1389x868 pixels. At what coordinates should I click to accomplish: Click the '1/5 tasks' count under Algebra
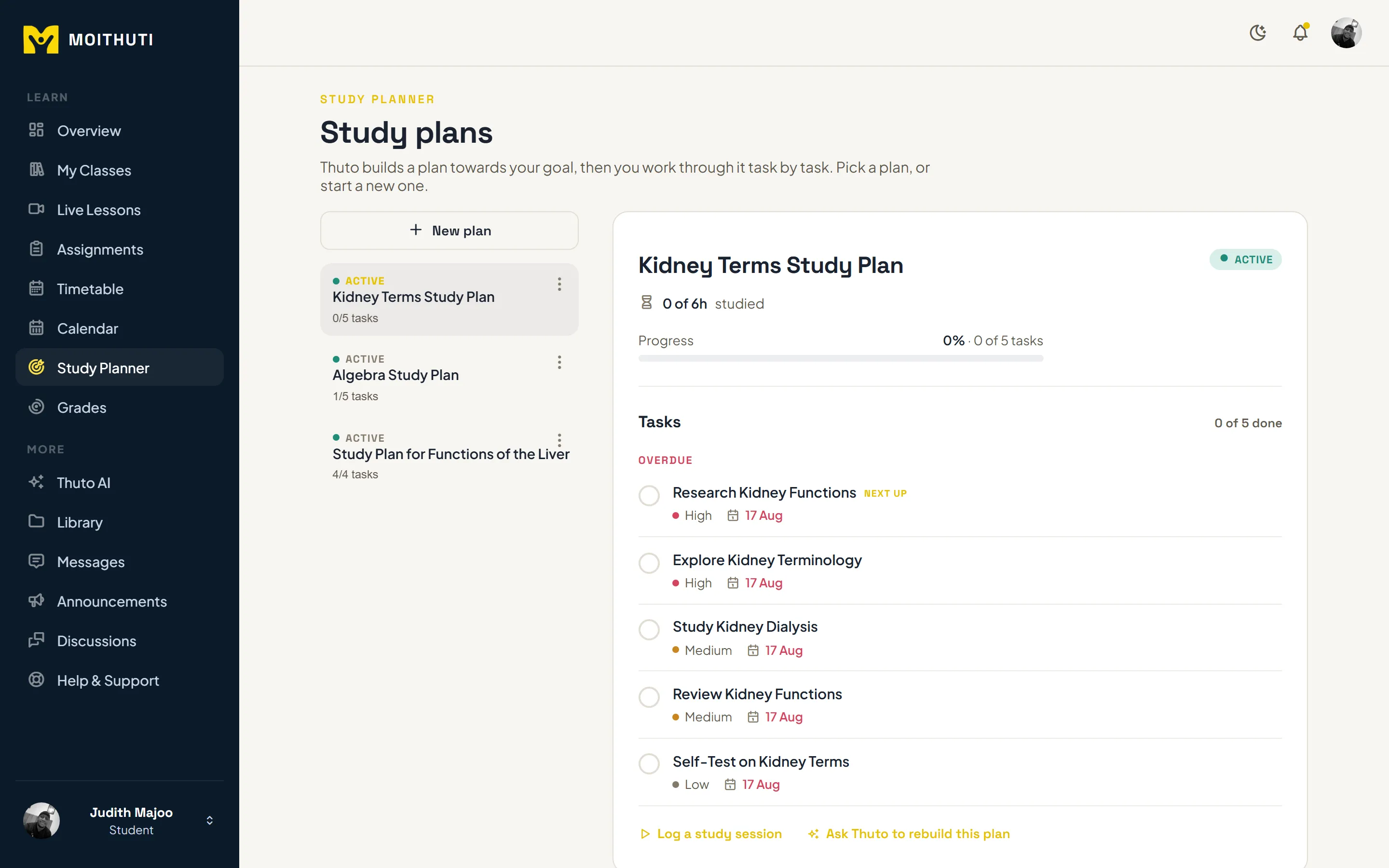pyautogui.click(x=355, y=396)
